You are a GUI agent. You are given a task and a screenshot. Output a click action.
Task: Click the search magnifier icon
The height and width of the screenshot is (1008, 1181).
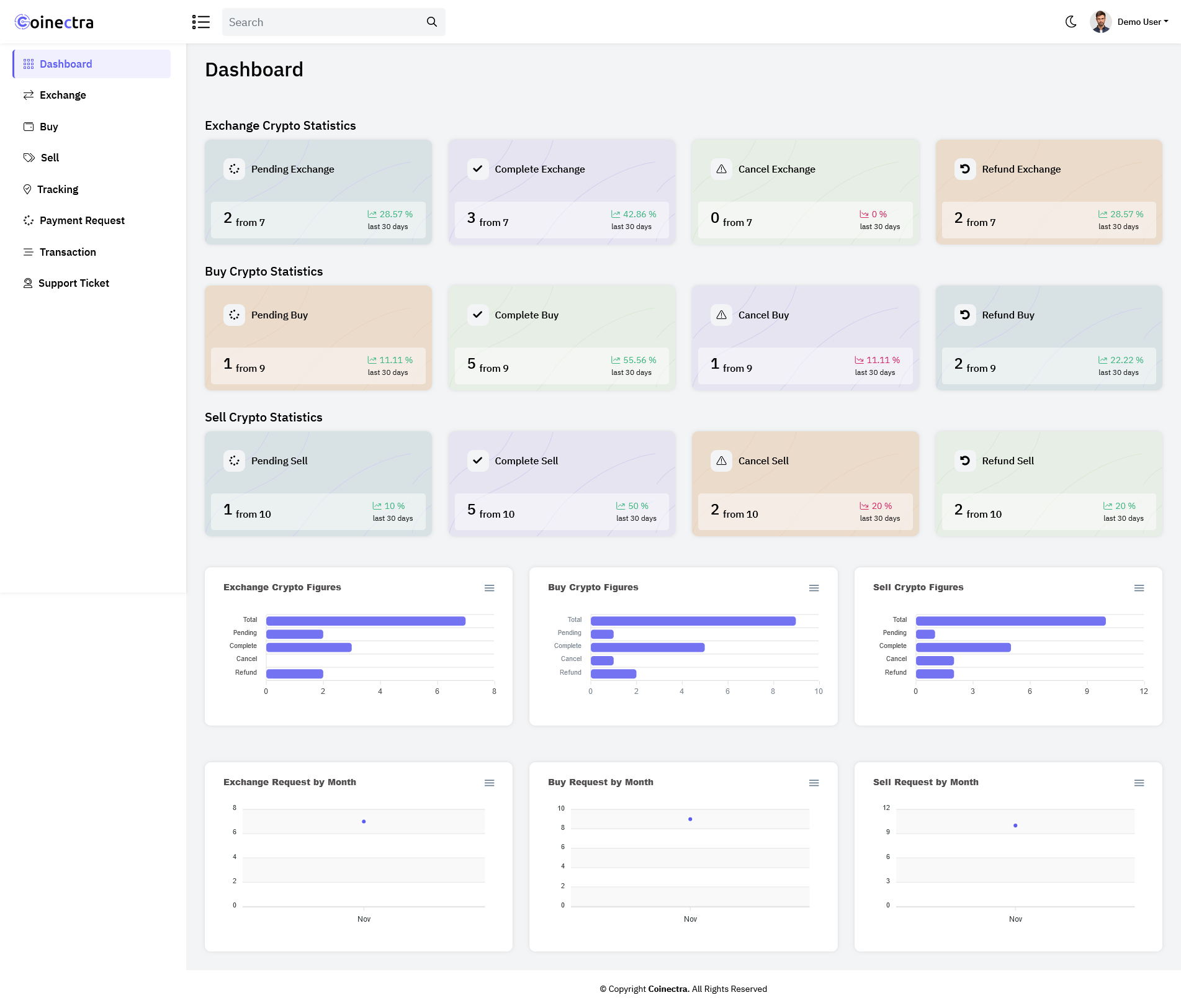432,22
